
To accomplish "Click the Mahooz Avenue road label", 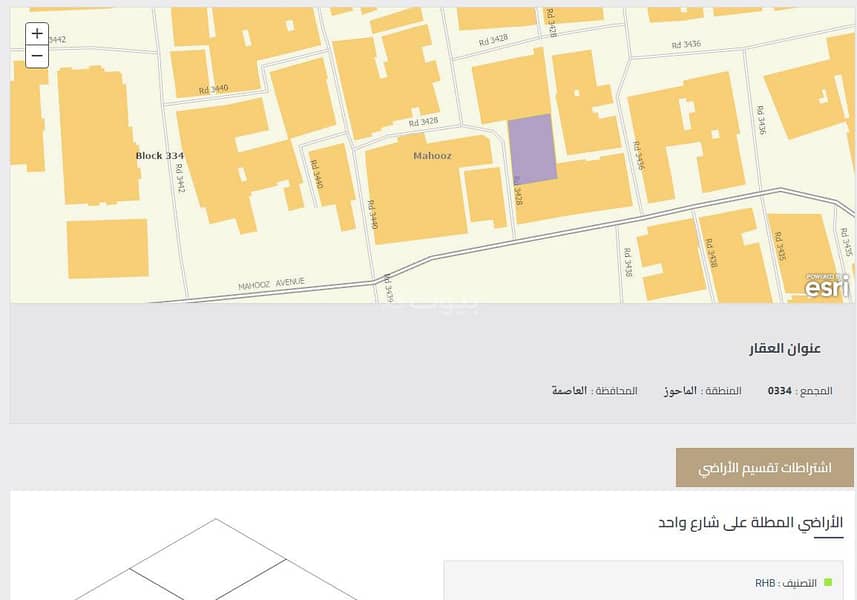I will pyautogui.click(x=271, y=283).
